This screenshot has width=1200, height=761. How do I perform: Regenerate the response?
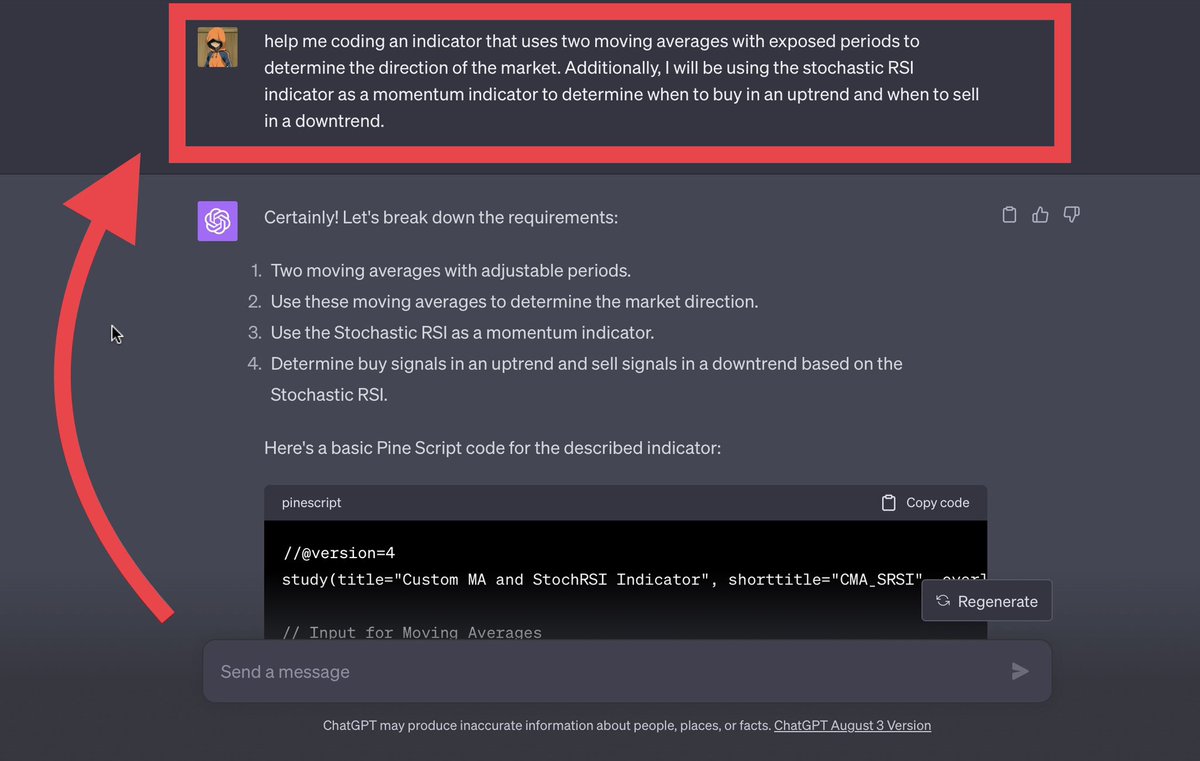pos(987,601)
